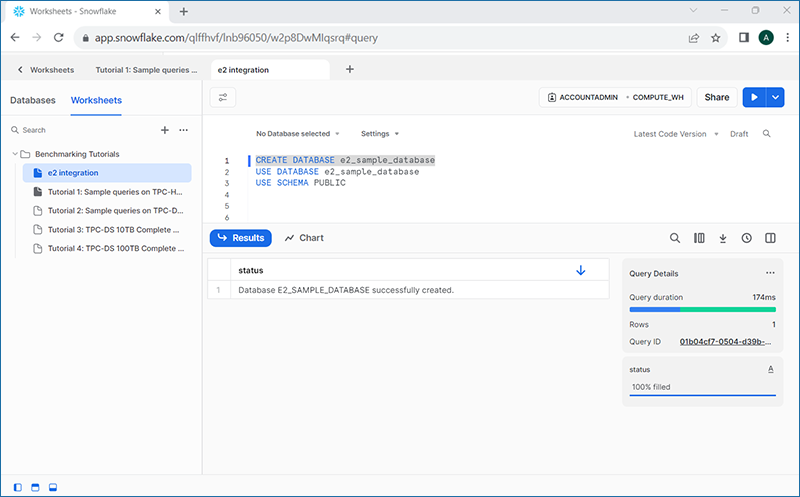This screenshot has height=497, width=800.
Task: Share this page via browser icon
Action: [694, 38]
